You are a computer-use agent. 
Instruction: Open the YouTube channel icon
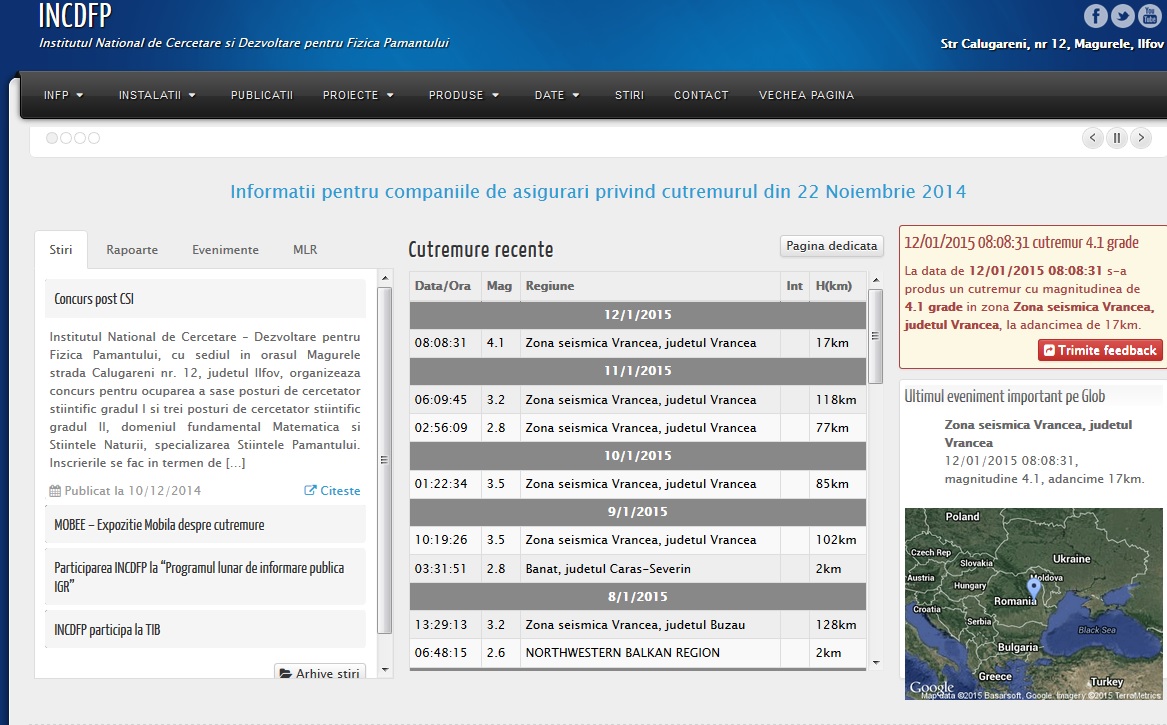(x=1149, y=15)
